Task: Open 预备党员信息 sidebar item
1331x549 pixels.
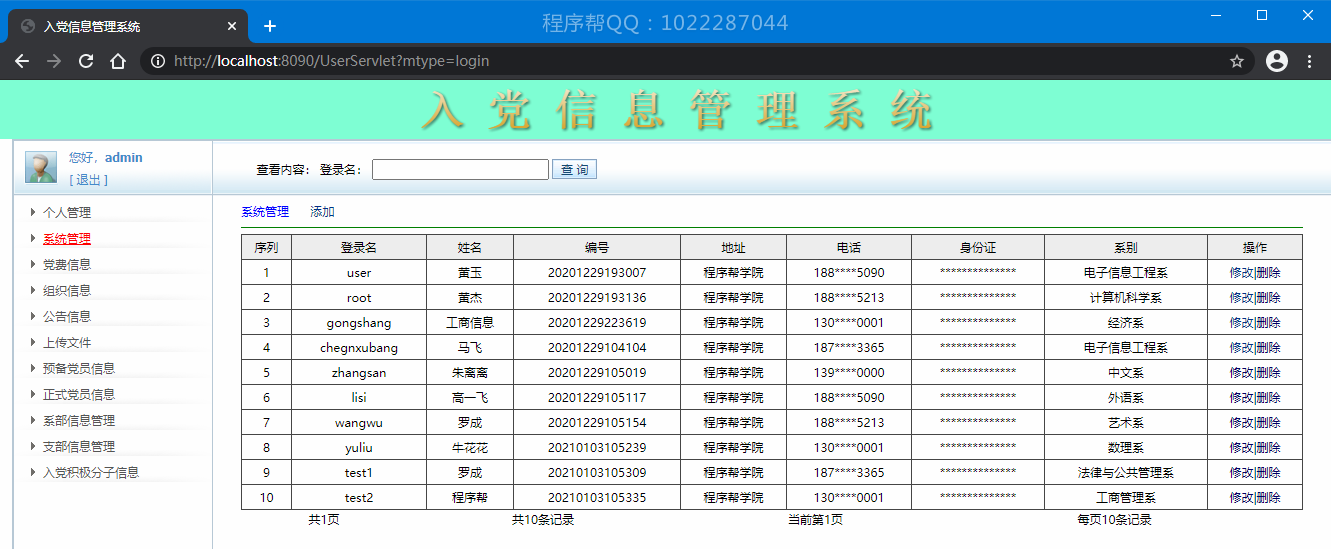Action: pos(78,369)
